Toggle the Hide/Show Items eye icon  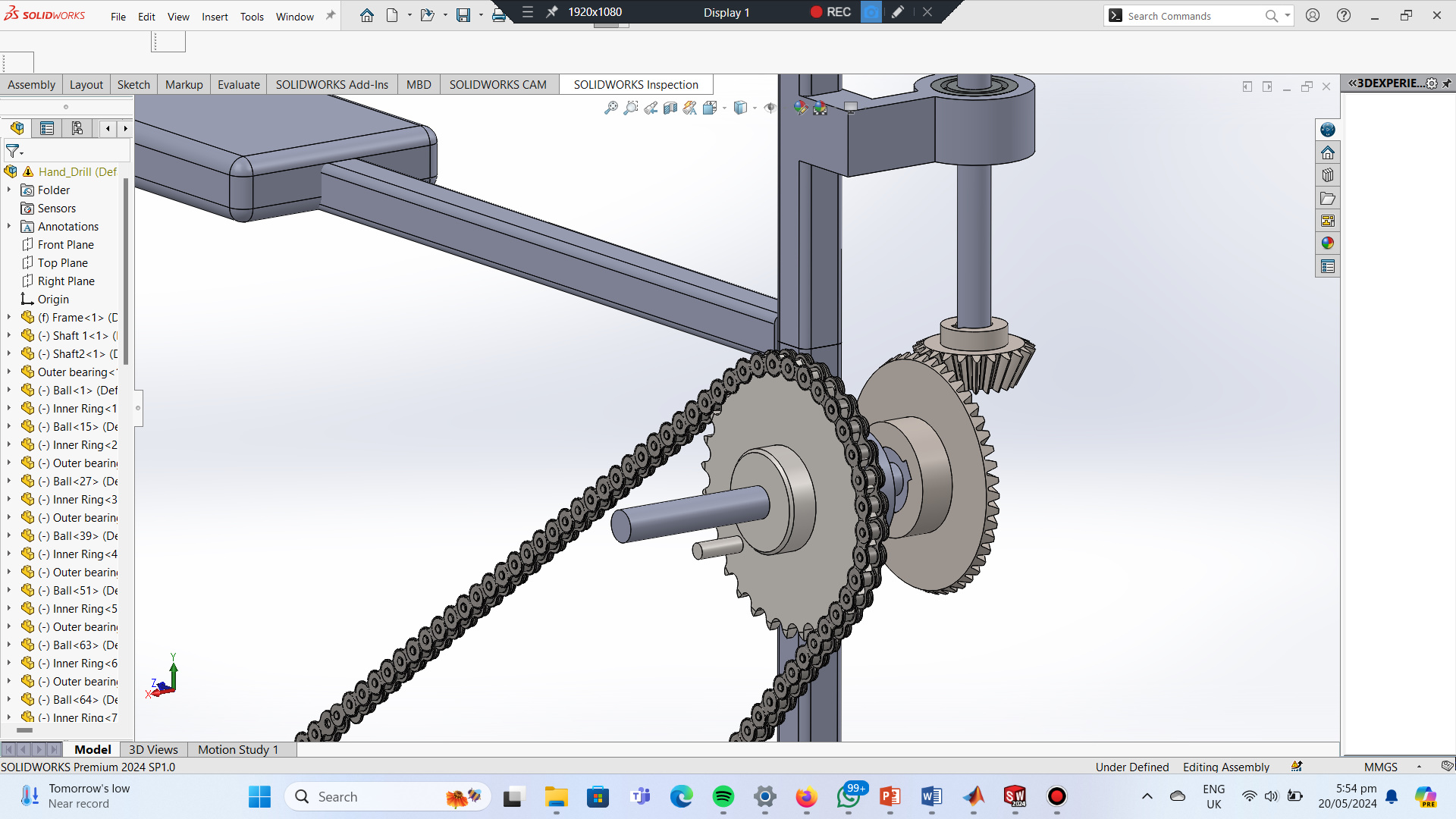point(770,108)
